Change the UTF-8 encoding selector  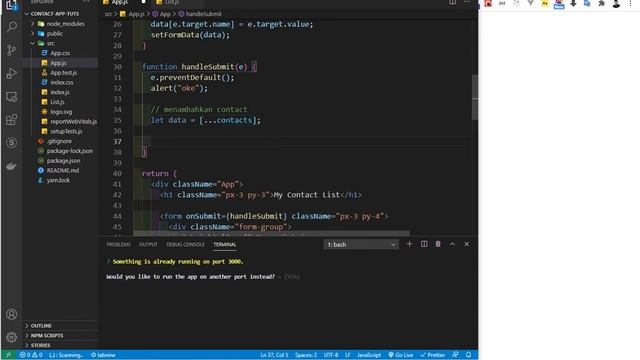click(x=331, y=355)
